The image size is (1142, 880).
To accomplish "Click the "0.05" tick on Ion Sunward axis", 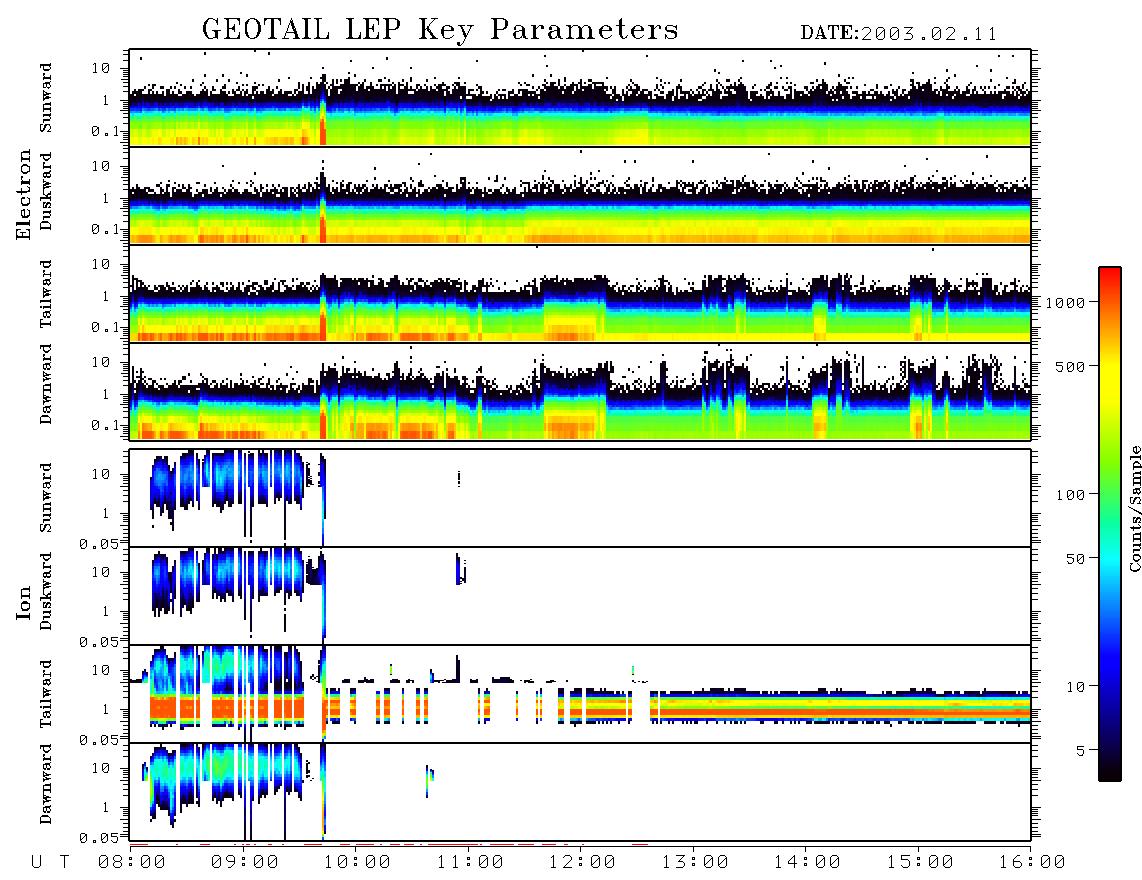I will [x=99, y=543].
